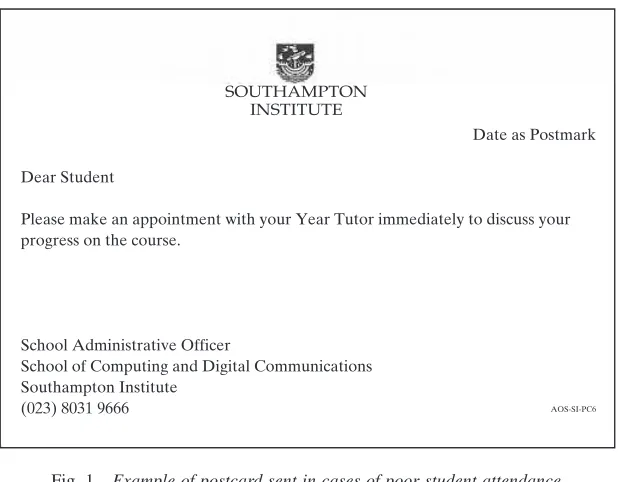Click Southampton Institute address line
This screenshot has height=482, width=618.
click(99, 388)
